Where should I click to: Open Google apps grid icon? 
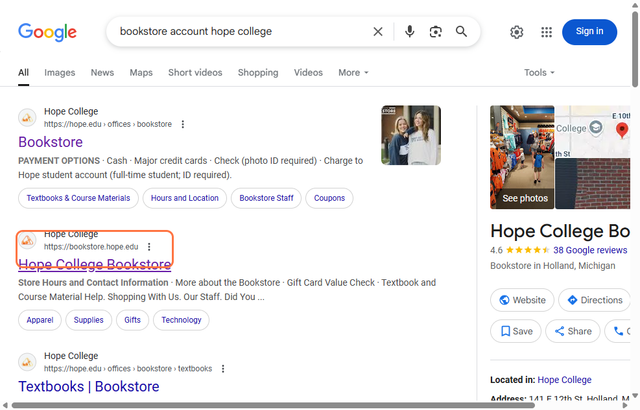click(546, 32)
